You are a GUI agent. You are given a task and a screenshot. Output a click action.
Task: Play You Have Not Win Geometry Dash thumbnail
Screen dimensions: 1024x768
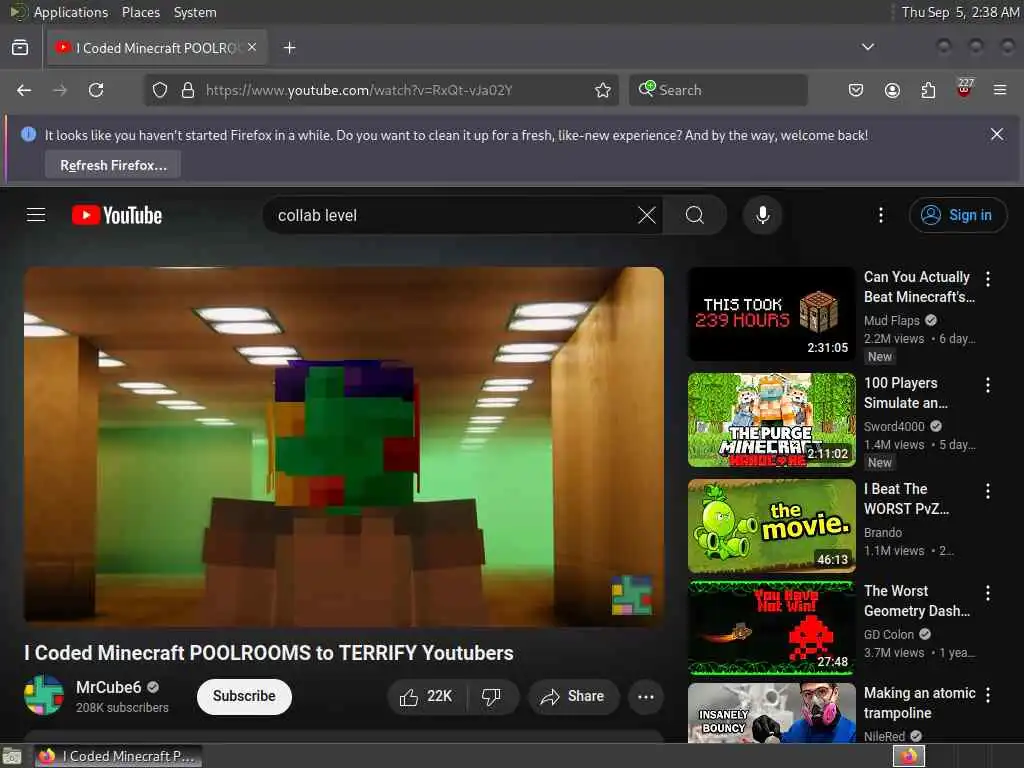point(771,628)
